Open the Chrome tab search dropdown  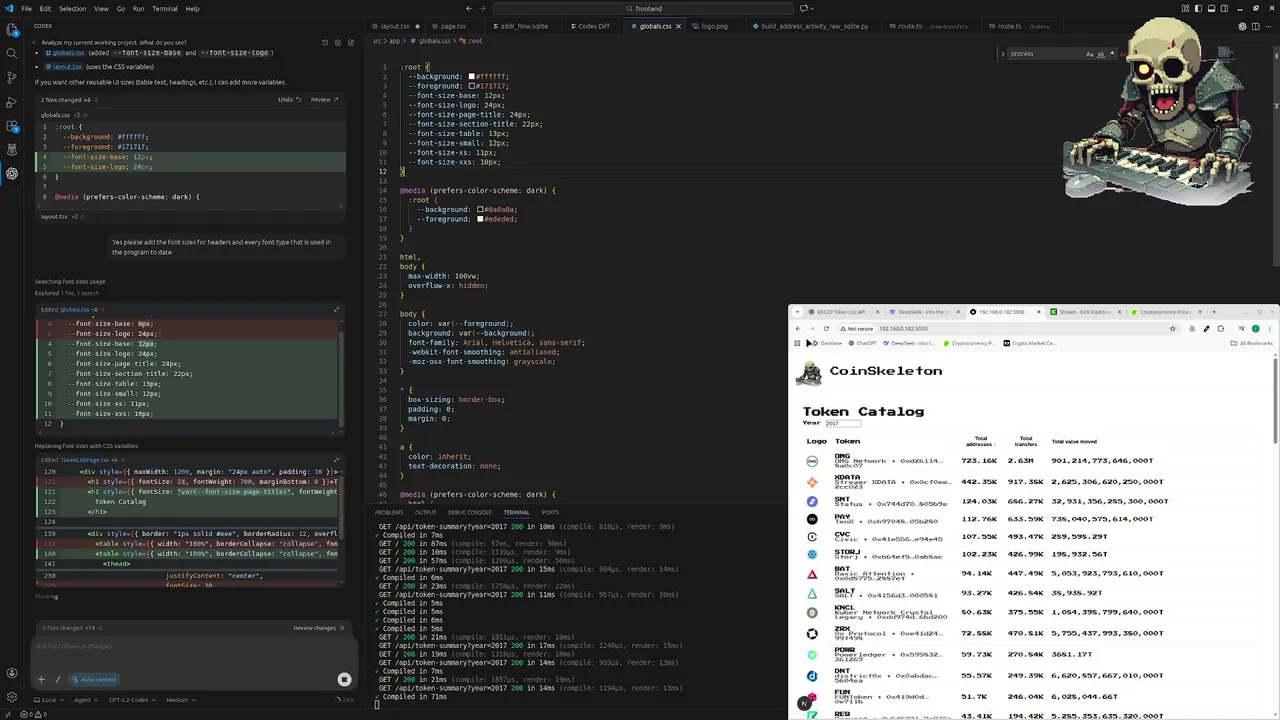click(797, 312)
